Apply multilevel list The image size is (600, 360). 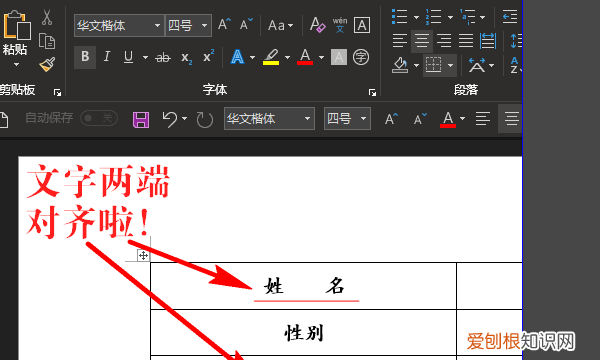pos(468,17)
